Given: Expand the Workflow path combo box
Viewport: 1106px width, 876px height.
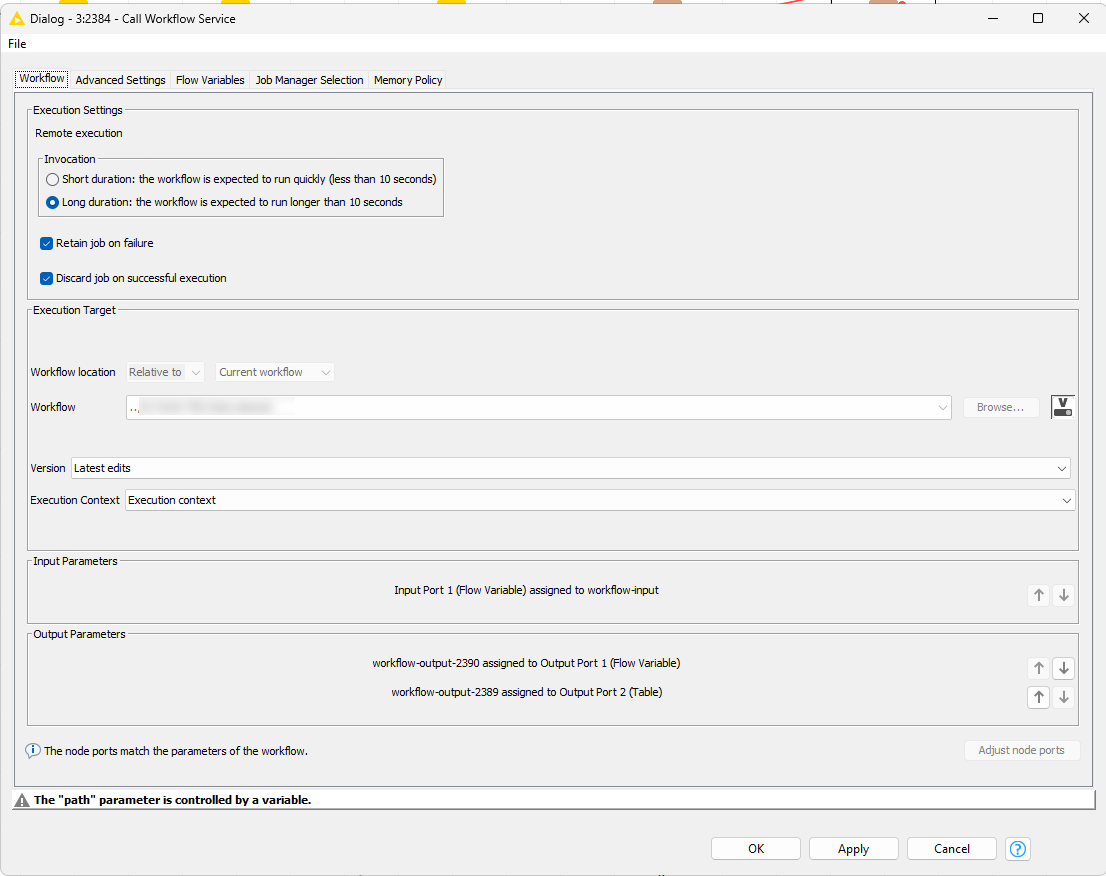Looking at the screenshot, I should (942, 407).
